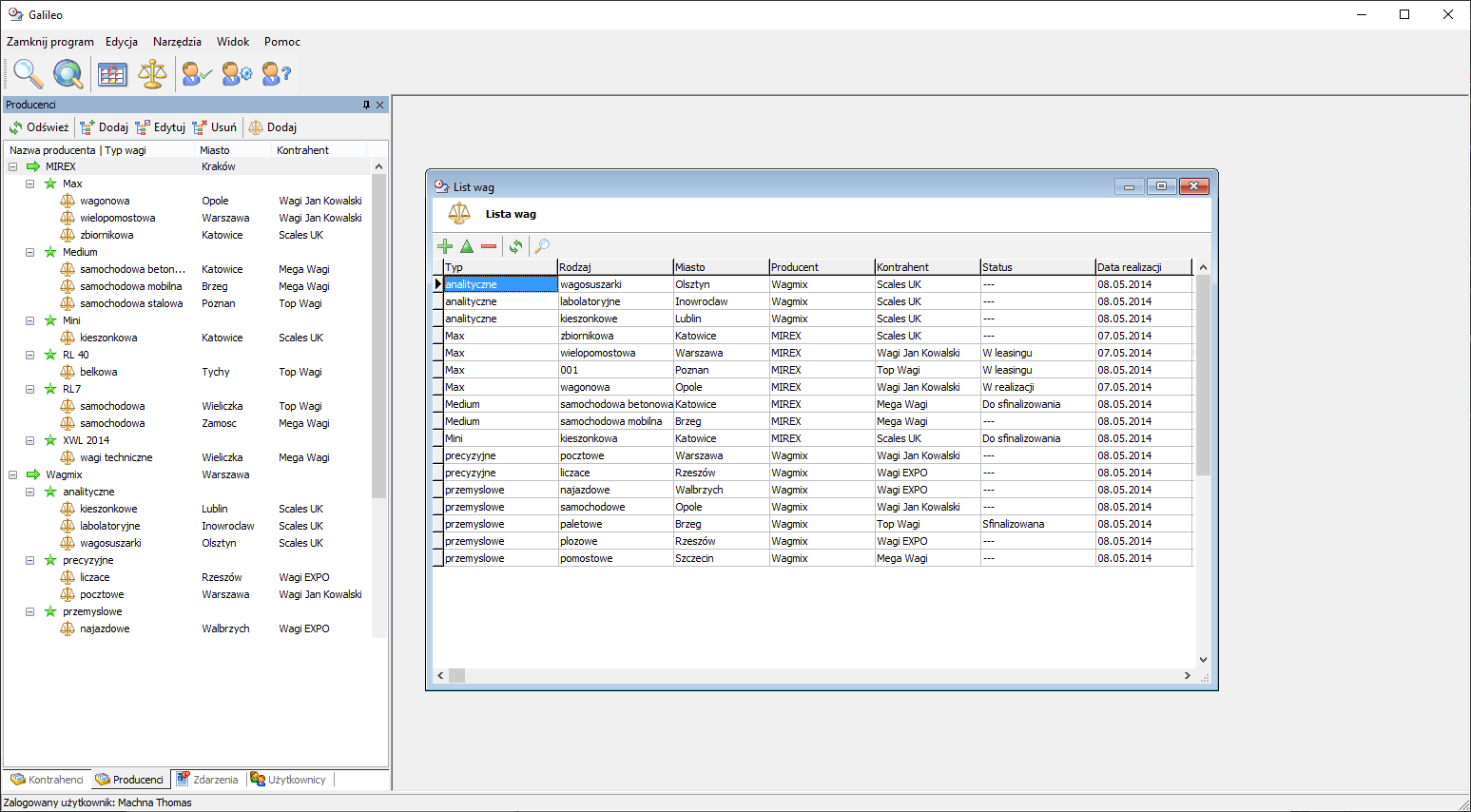This screenshot has width=1471, height=812.
Task: Click the user help question mark icon
Action: point(276,73)
